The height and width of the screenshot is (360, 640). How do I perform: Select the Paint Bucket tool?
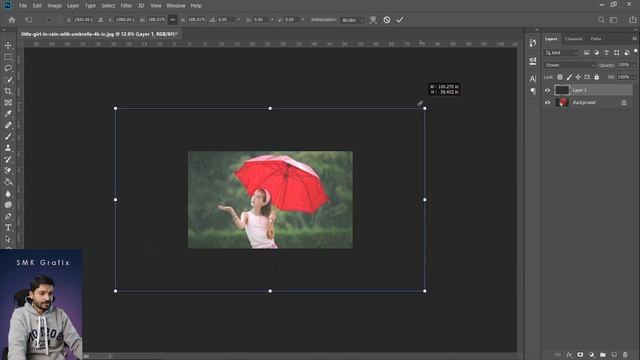8,182
